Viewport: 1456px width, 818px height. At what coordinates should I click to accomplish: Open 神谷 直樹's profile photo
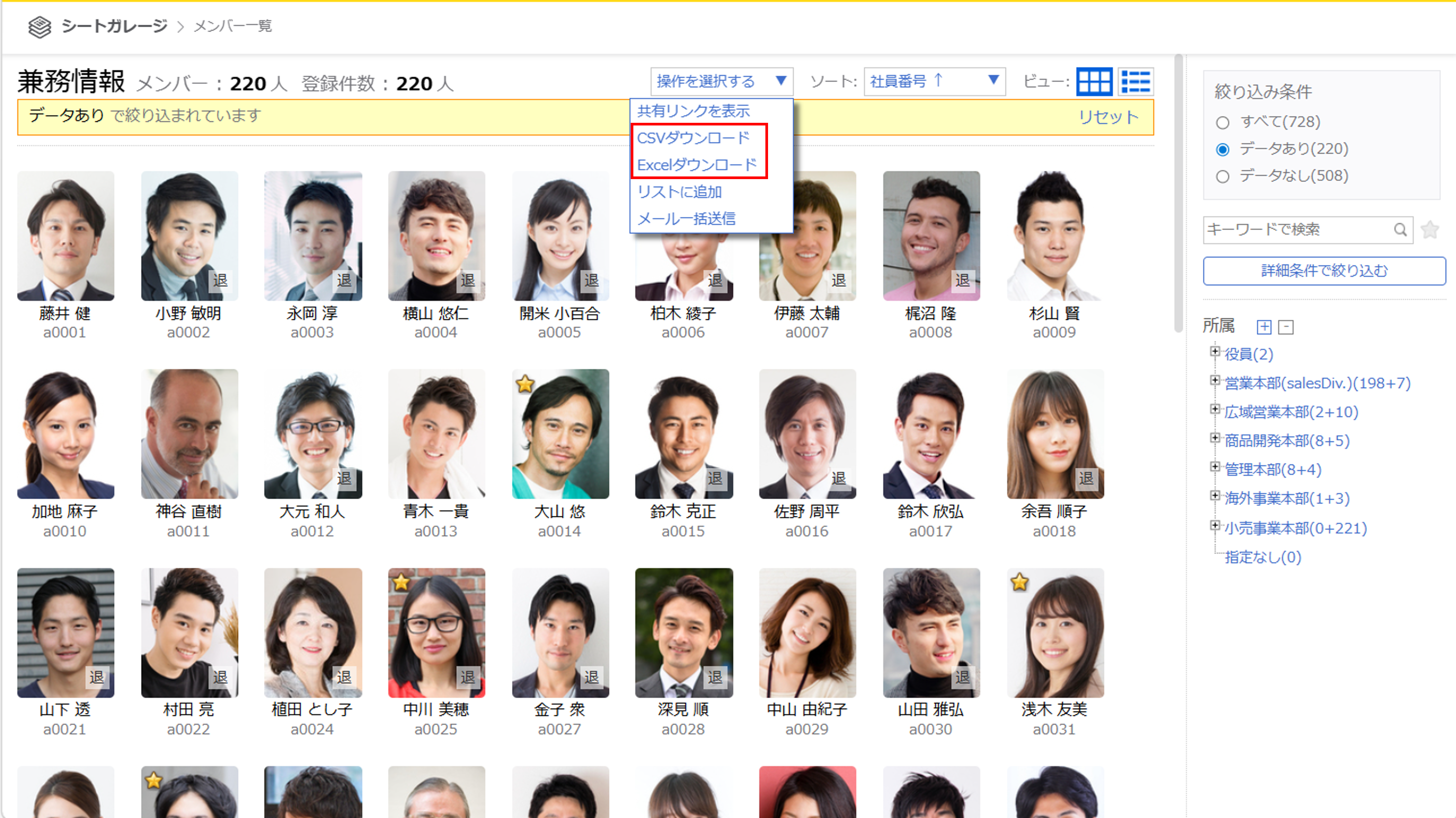click(x=189, y=434)
